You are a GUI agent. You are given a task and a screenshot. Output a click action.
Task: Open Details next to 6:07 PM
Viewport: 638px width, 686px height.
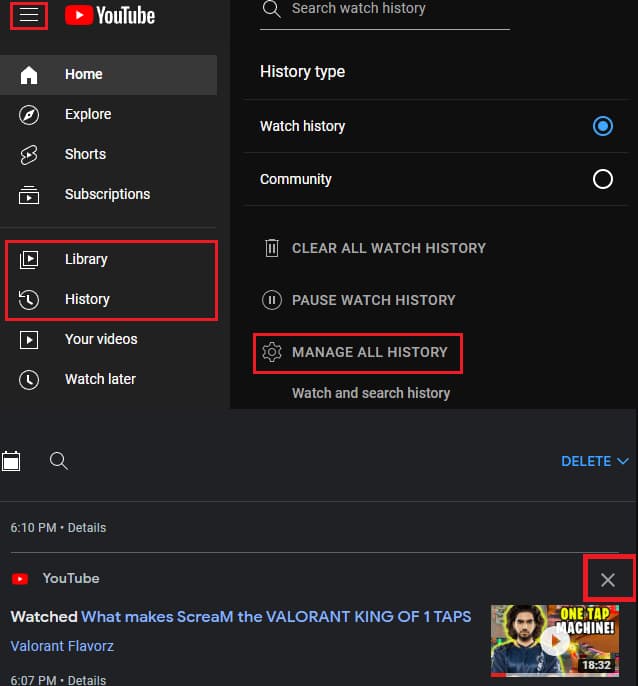click(87, 680)
